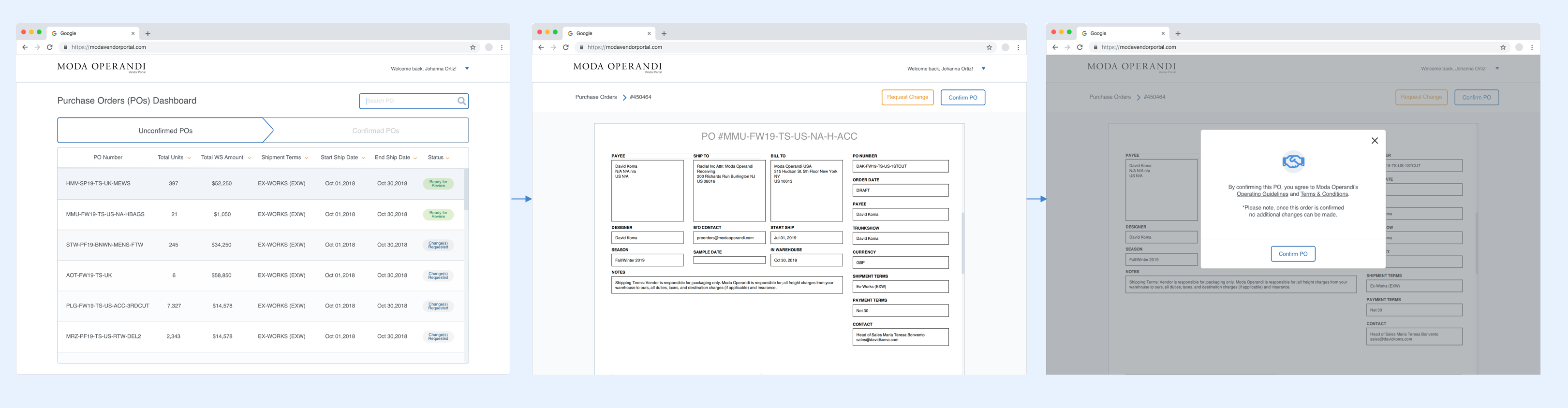The width and height of the screenshot is (1568, 408).
Task: Expand the Status column sort arrow
Action: coord(447,158)
